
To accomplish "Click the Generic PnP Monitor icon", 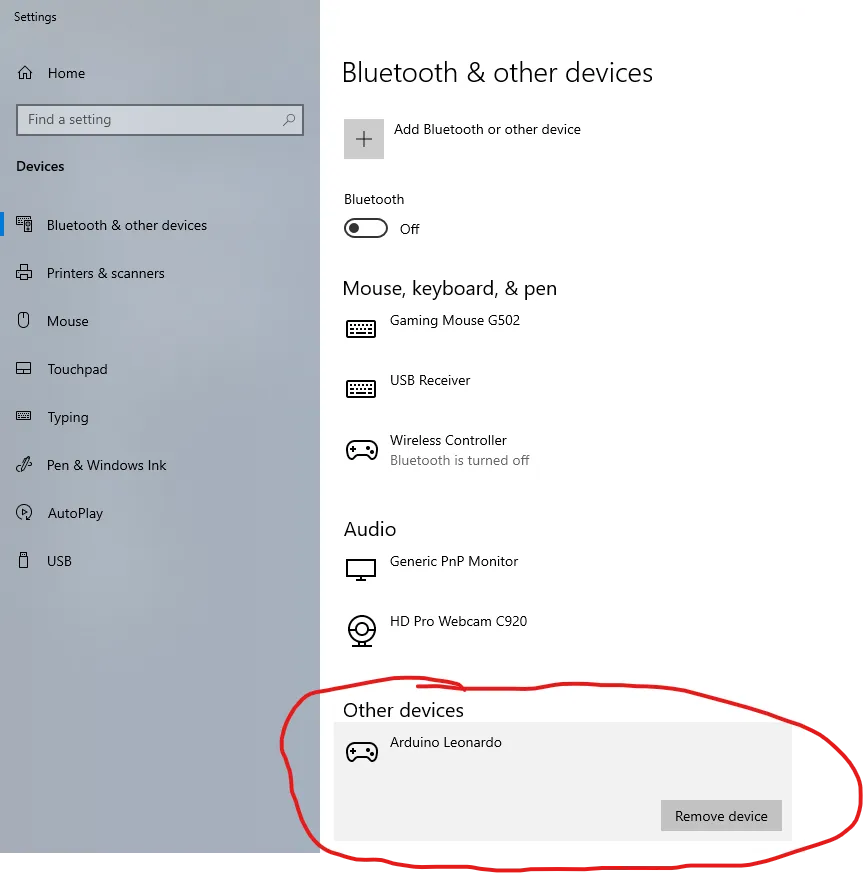I will pyautogui.click(x=361, y=570).
